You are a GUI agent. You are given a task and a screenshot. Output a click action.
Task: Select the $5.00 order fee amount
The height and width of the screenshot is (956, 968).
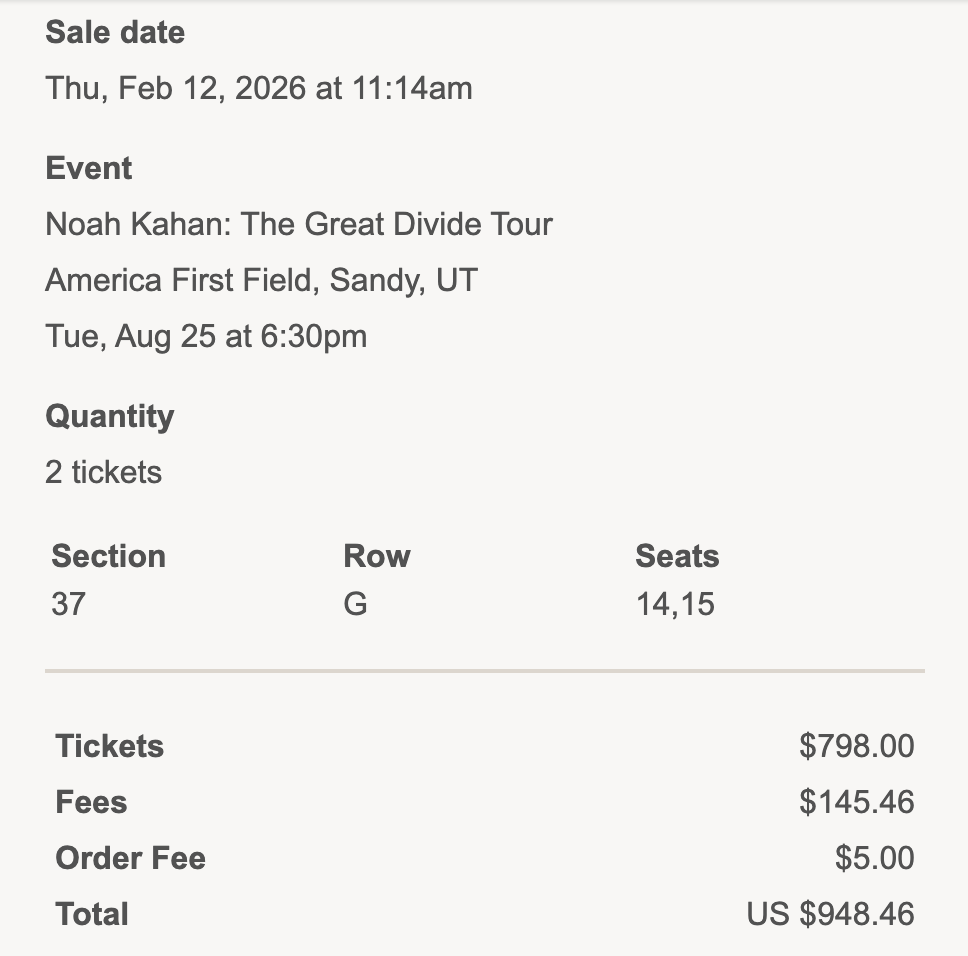pyautogui.click(x=874, y=858)
